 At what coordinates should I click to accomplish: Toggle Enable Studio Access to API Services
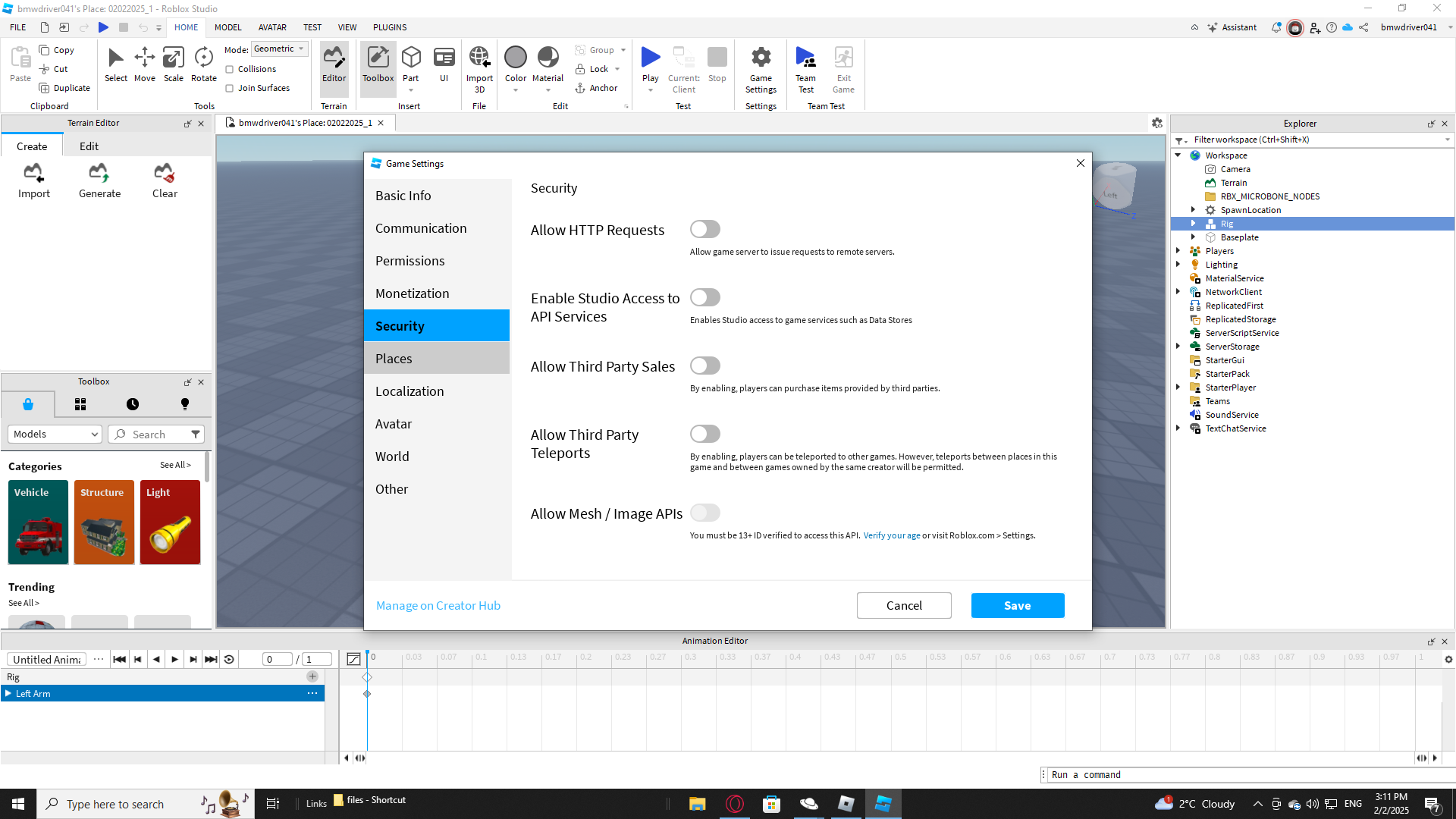click(x=704, y=297)
